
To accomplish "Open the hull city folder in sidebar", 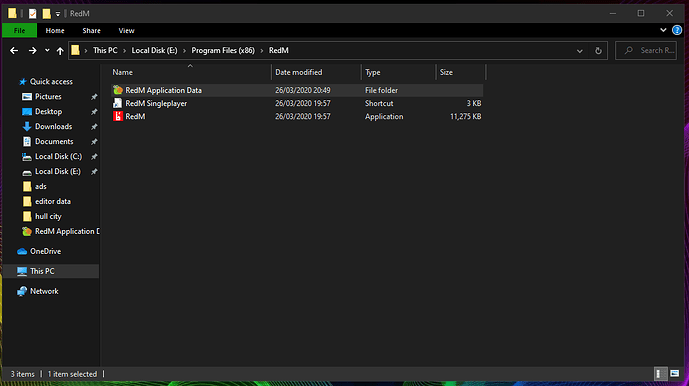I will tap(48, 216).
